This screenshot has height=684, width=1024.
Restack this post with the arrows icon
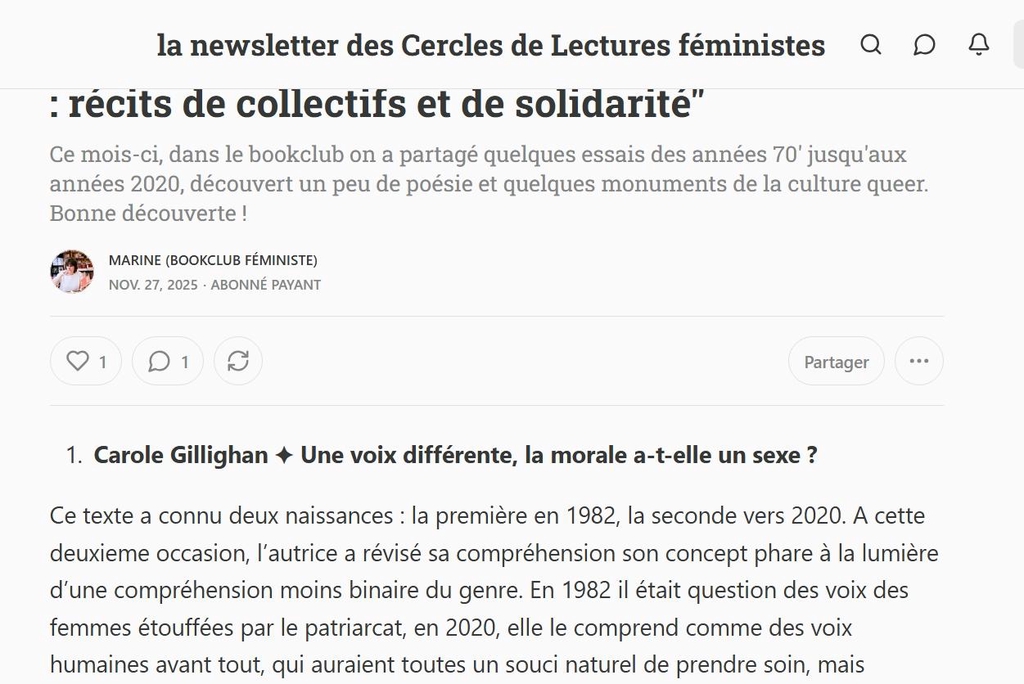click(x=238, y=362)
